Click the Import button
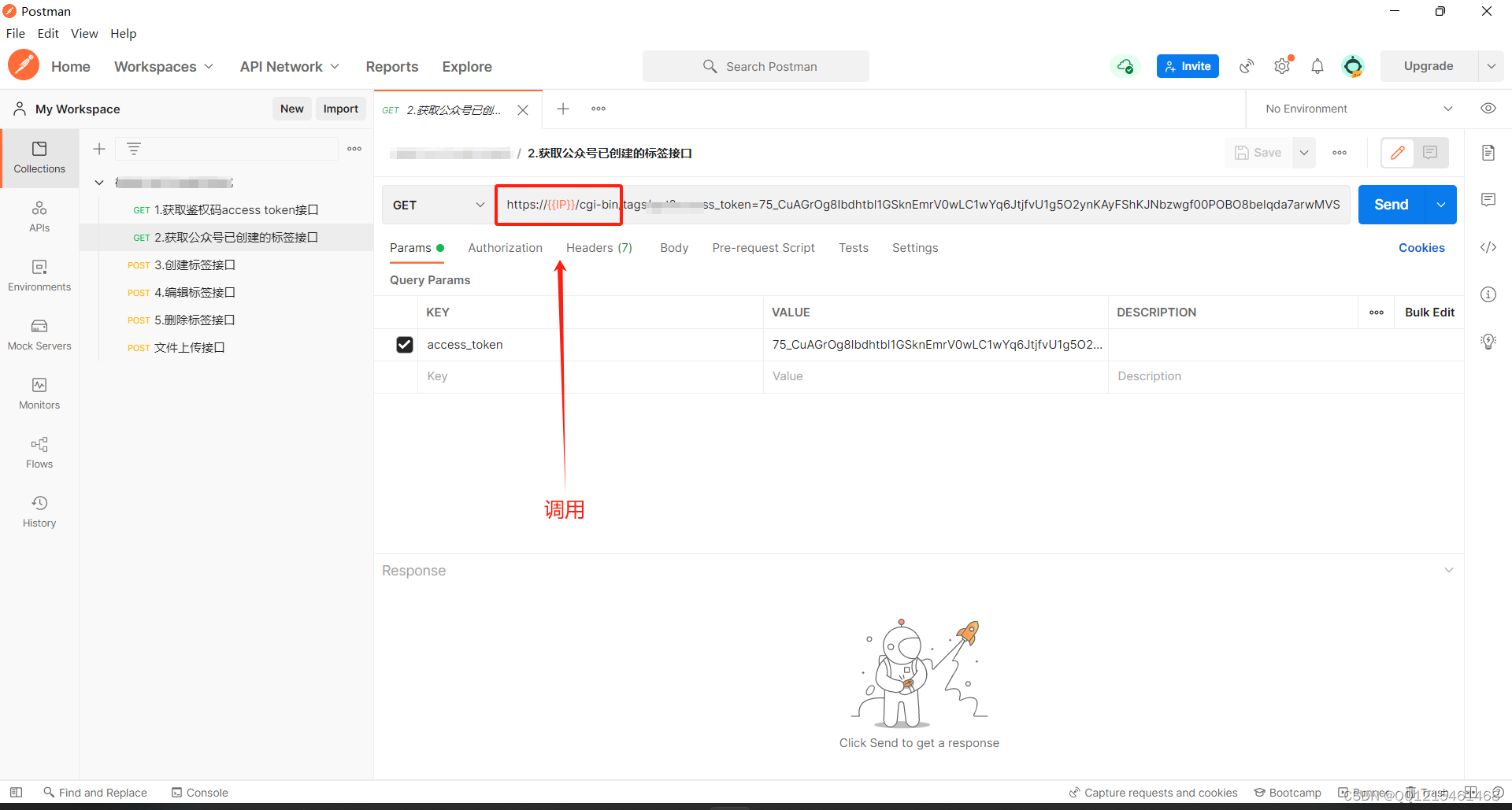Image resolution: width=1512 pixels, height=810 pixels. (x=341, y=109)
